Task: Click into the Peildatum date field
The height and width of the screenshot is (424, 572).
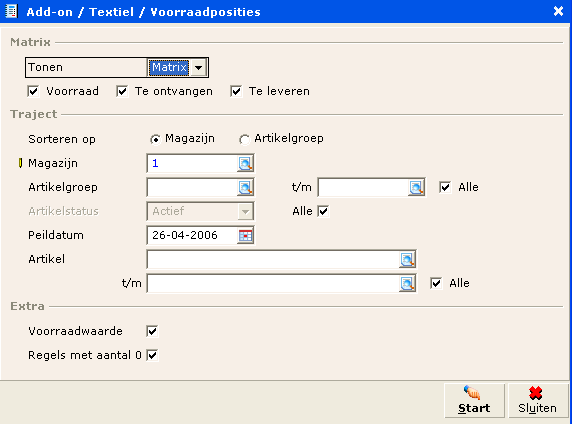Action: click(192, 235)
